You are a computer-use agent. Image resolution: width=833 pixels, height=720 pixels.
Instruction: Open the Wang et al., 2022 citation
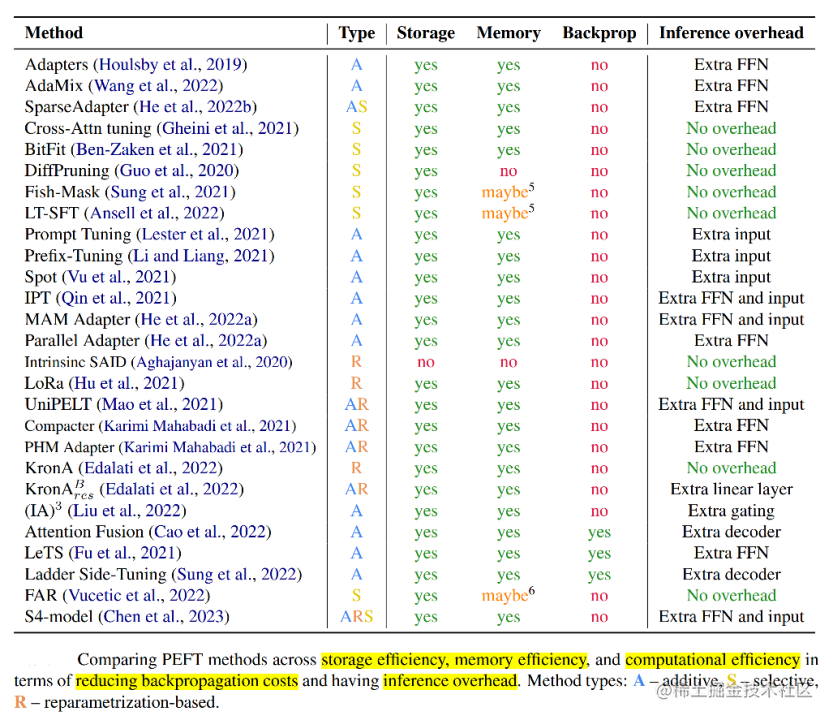coord(156,86)
